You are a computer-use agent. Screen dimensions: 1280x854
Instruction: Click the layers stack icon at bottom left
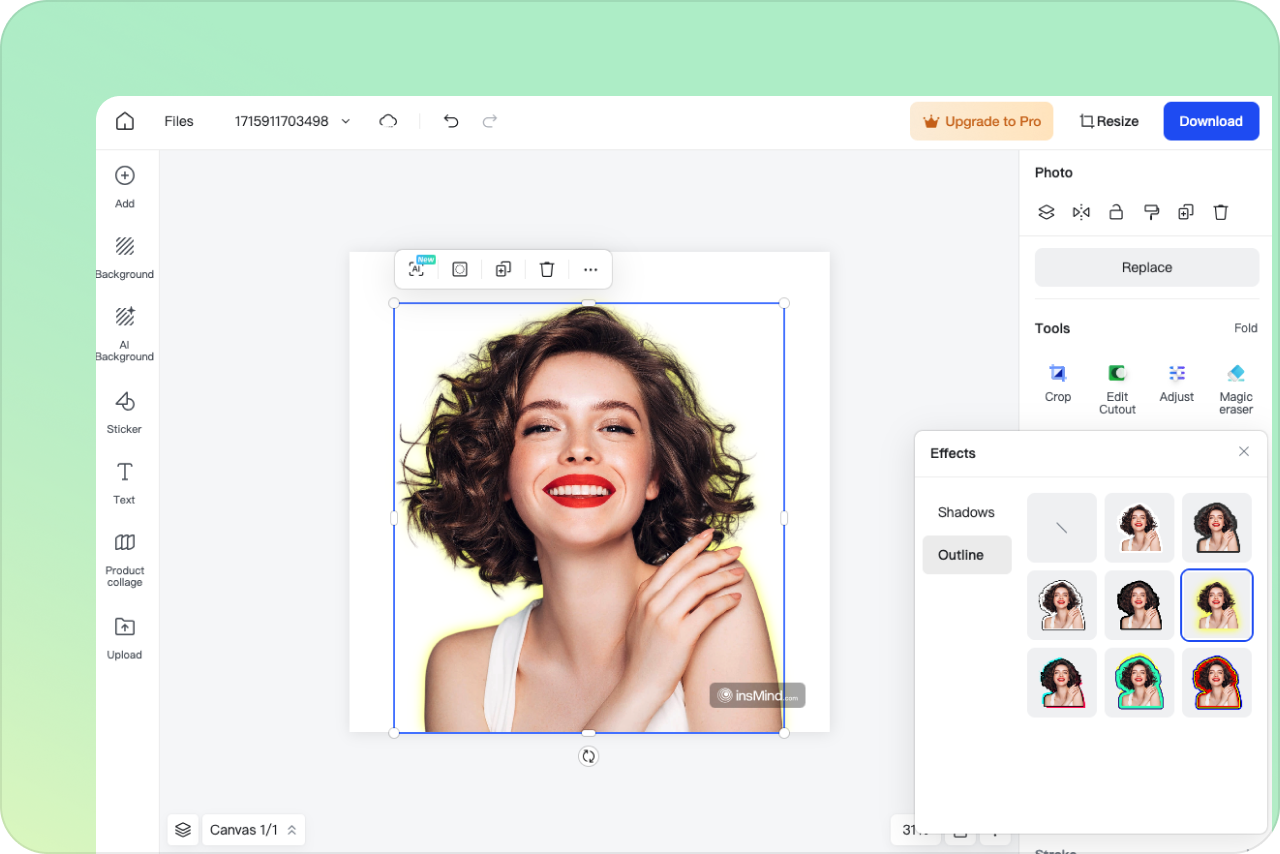pyautogui.click(x=183, y=830)
